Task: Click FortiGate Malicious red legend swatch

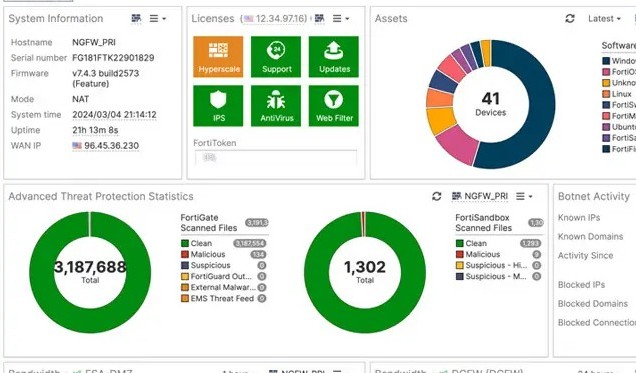Action: (x=185, y=254)
